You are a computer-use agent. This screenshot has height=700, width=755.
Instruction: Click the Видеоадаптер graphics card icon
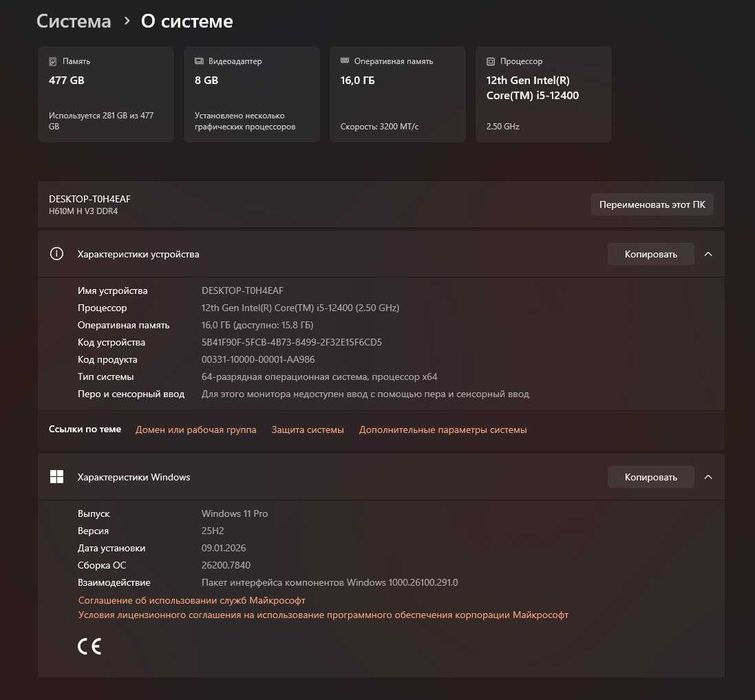coord(200,61)
